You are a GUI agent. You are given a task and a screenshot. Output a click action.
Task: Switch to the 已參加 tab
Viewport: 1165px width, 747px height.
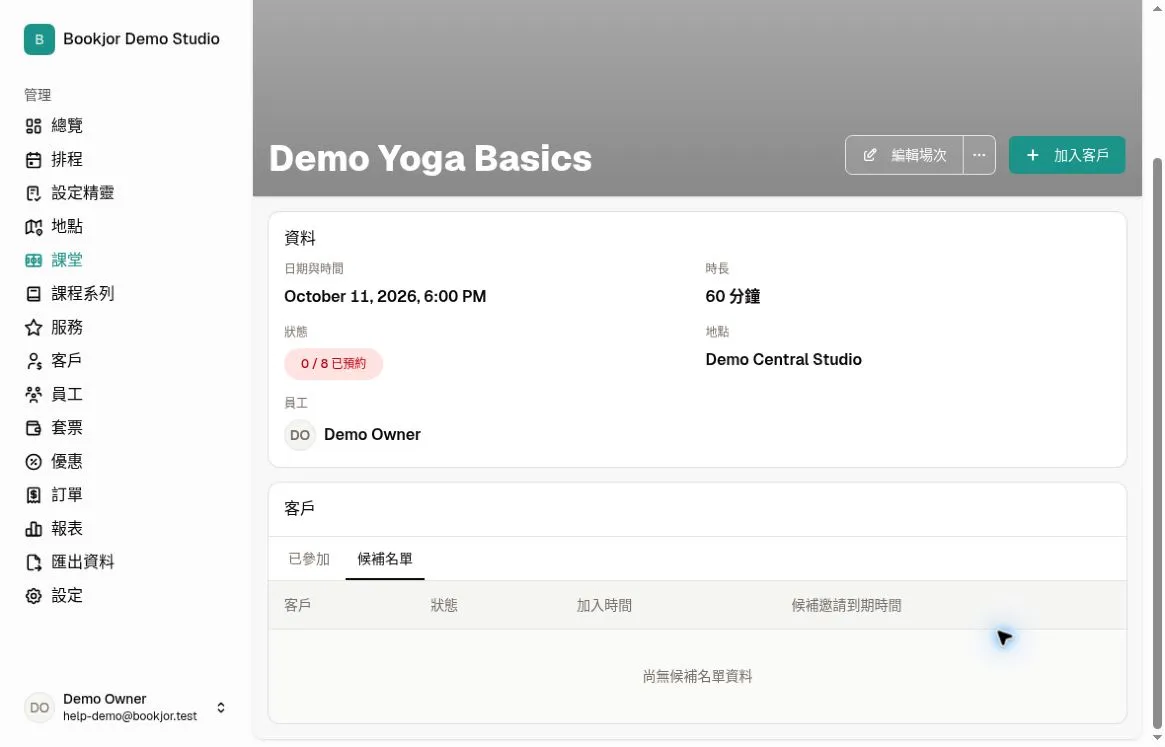[x=309, y=559]
